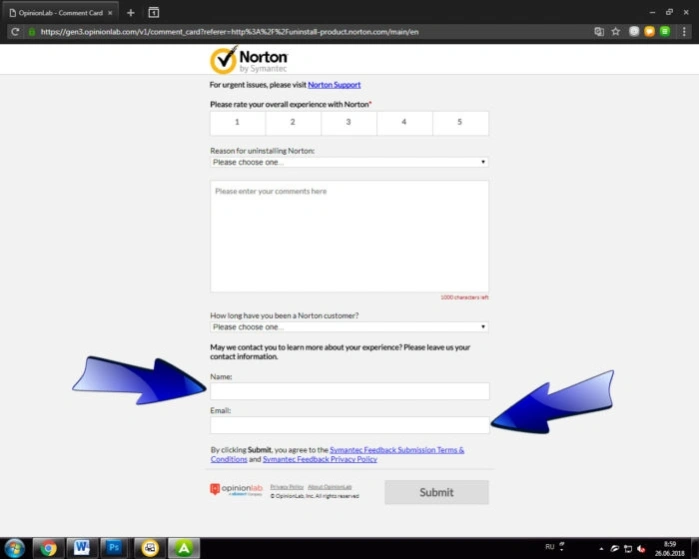The width and height of the screenshot is (699, 559).
Task: Rate overall experience as 4
Action: [x=404, y=123]
